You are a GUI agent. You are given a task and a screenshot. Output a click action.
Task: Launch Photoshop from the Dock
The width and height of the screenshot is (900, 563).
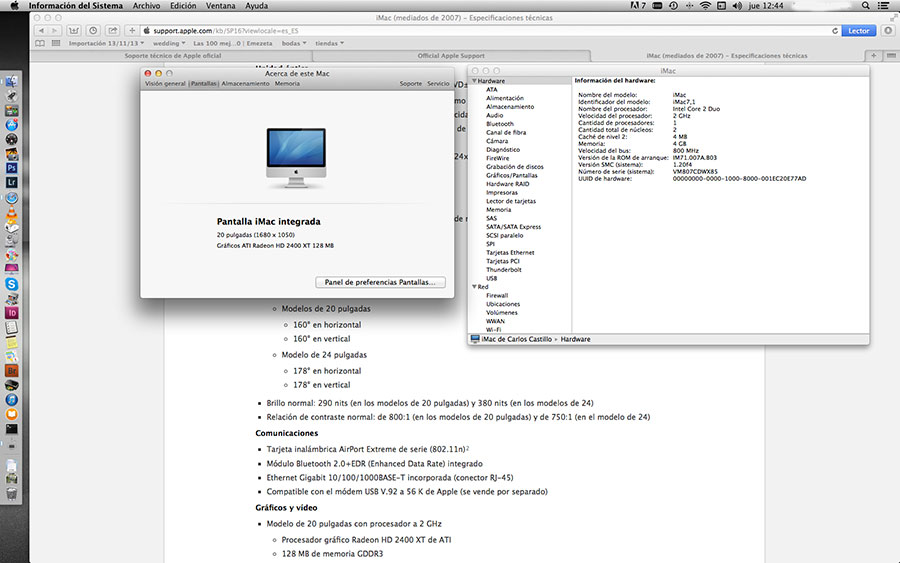(11, 168)
